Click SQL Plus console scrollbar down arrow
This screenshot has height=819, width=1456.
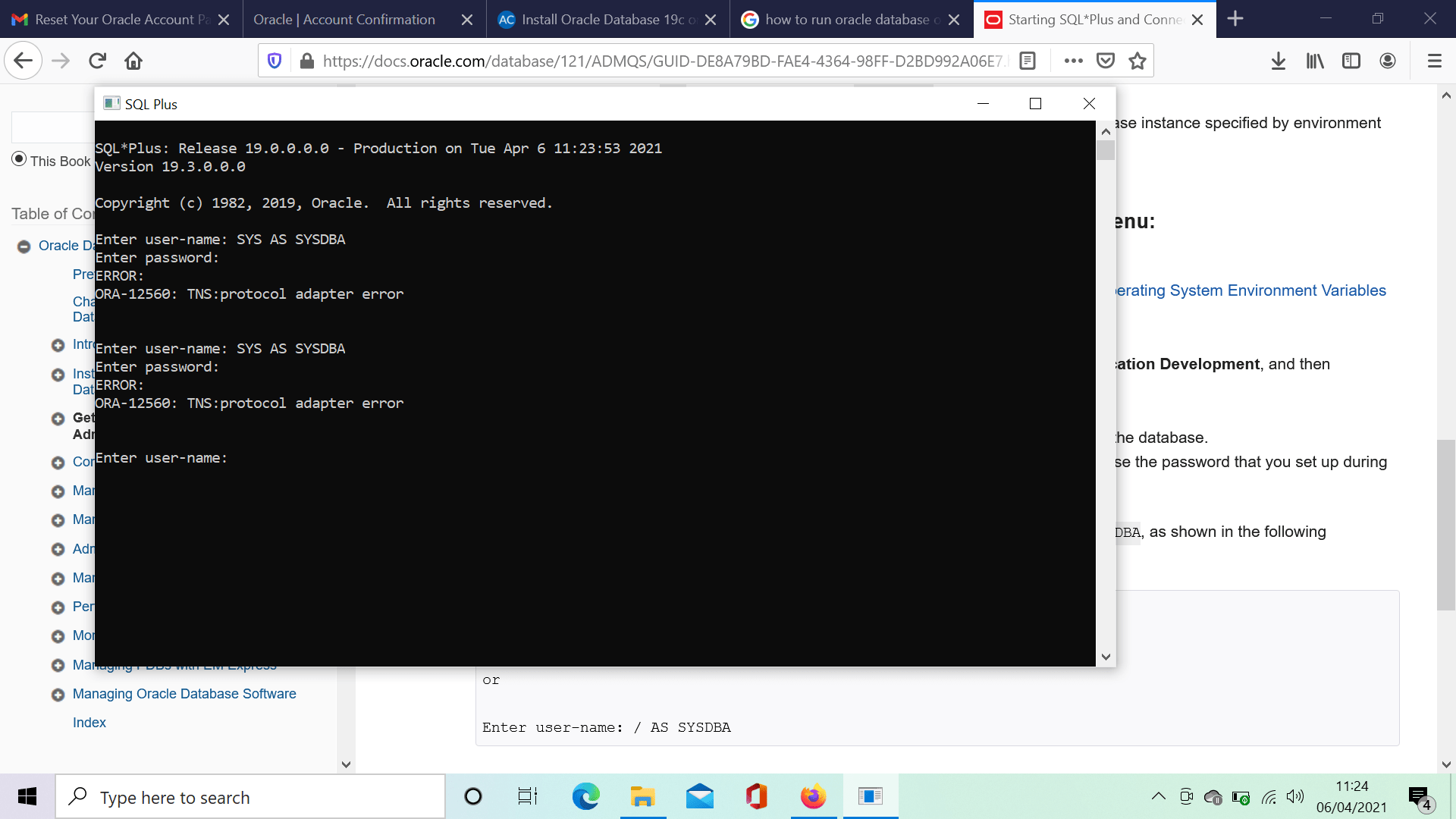1106,657
